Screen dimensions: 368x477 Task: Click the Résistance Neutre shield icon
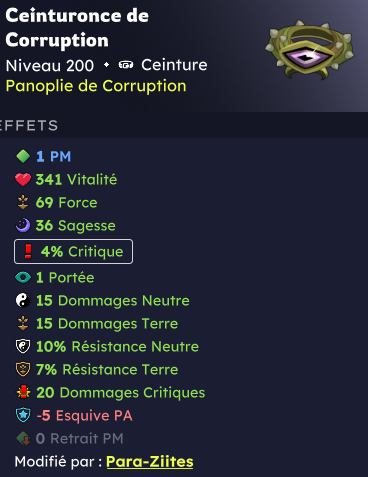tap(23, 346)
